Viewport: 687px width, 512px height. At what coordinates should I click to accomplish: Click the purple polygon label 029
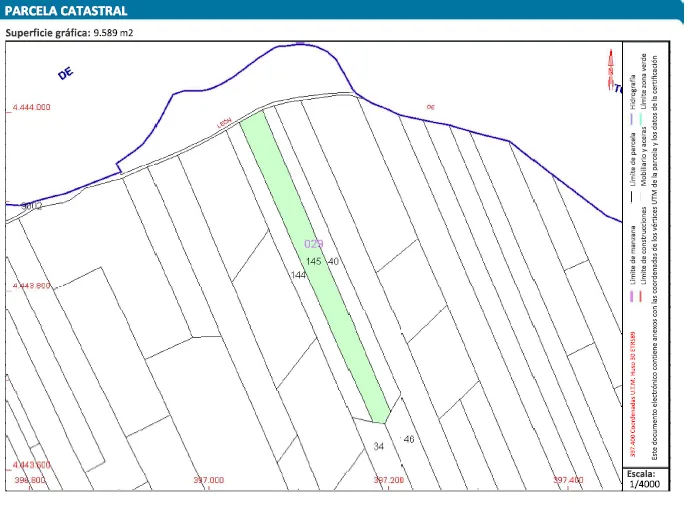(x=313, y=244)
